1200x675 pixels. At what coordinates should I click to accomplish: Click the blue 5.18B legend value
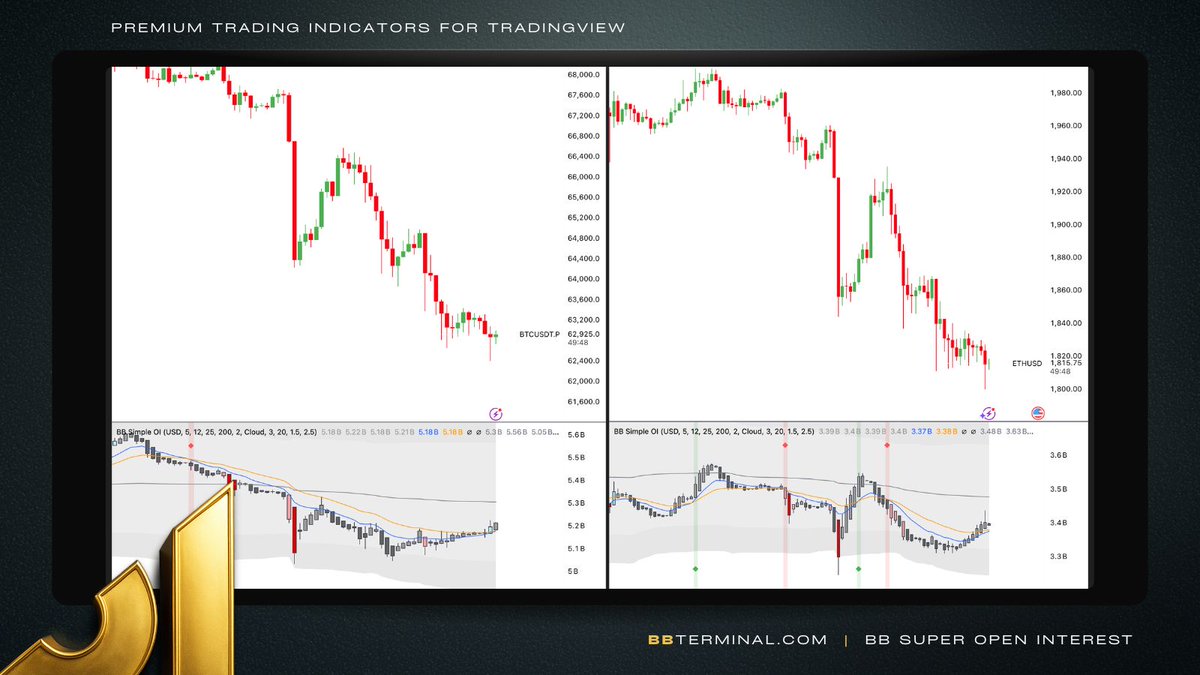(428, 432)
